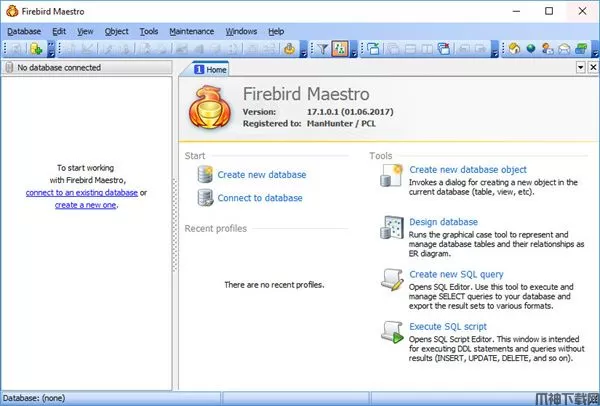This screenshot has height=406, width=600.
Task: Click the Connect to database link
Action: (260, 198)
